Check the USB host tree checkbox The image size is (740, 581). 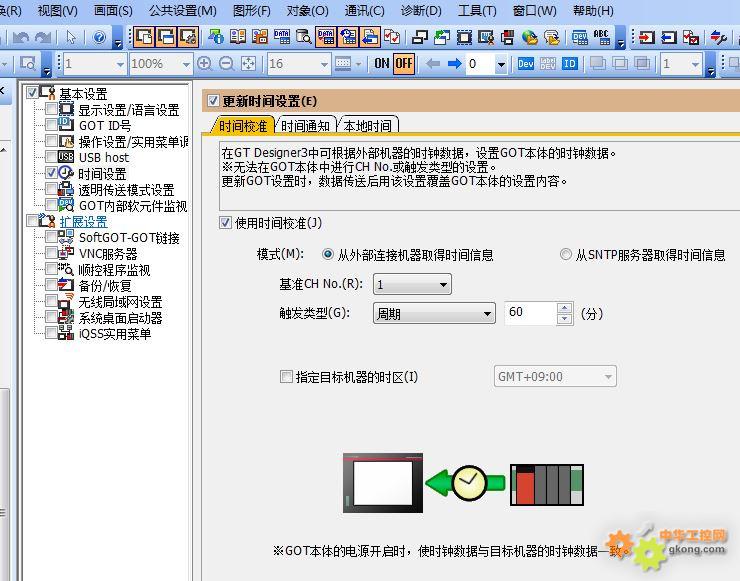click(51, 157)
